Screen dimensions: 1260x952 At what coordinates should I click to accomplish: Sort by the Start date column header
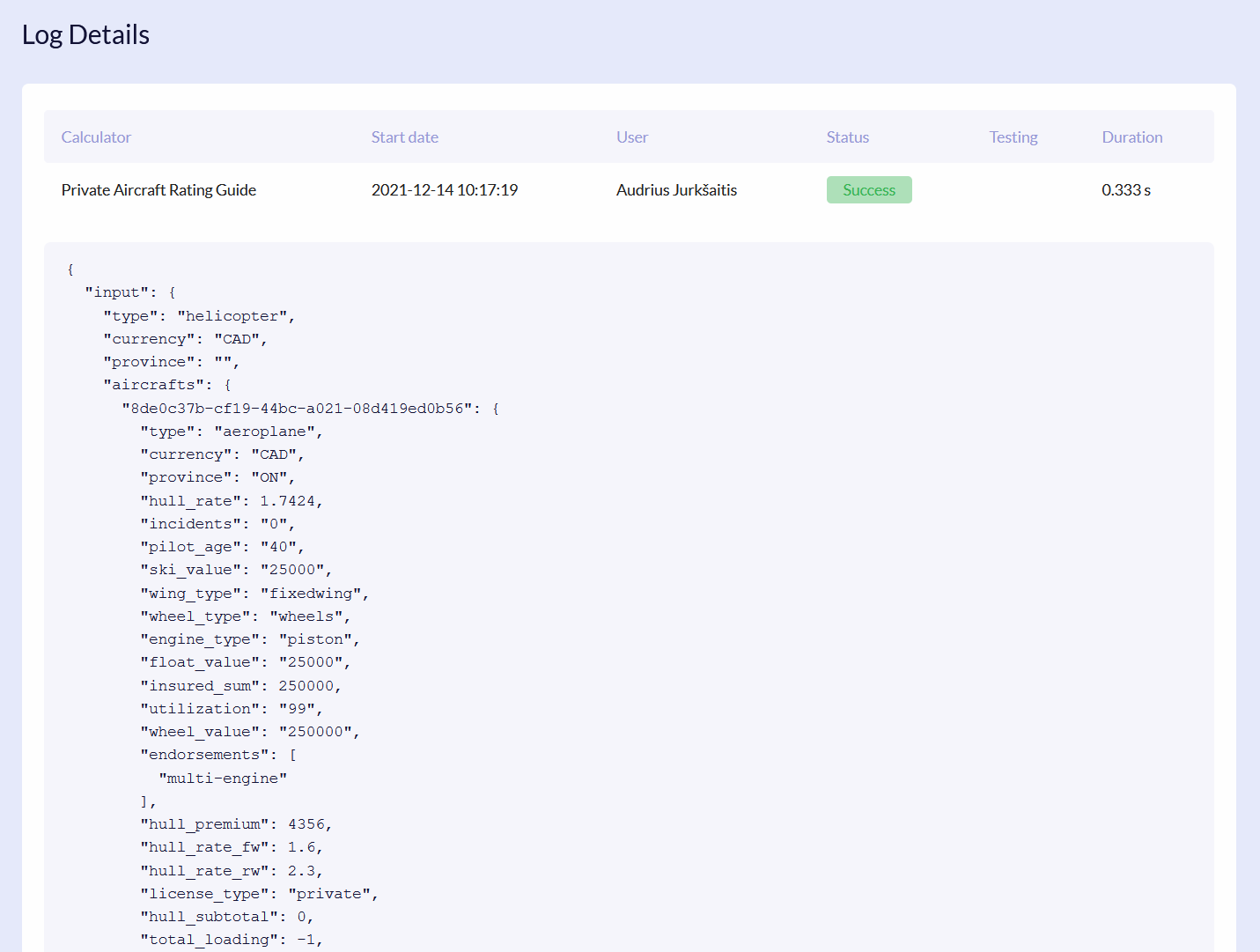(404, 137)
